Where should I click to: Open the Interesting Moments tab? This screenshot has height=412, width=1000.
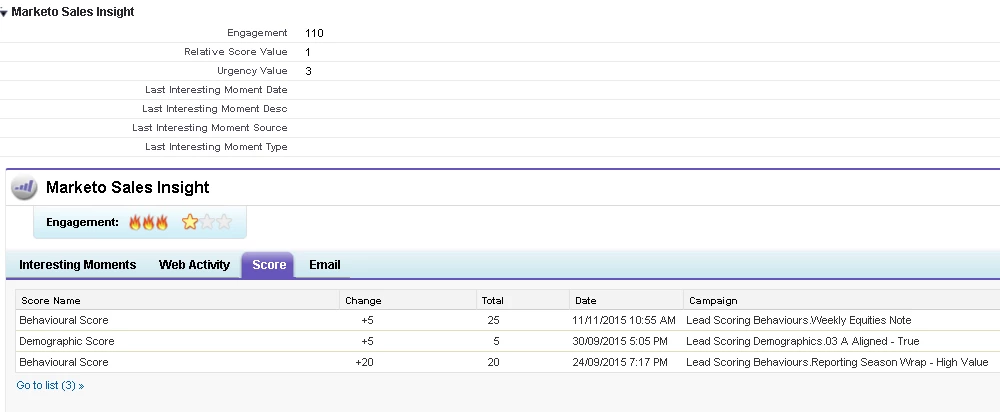coord(78,265)
